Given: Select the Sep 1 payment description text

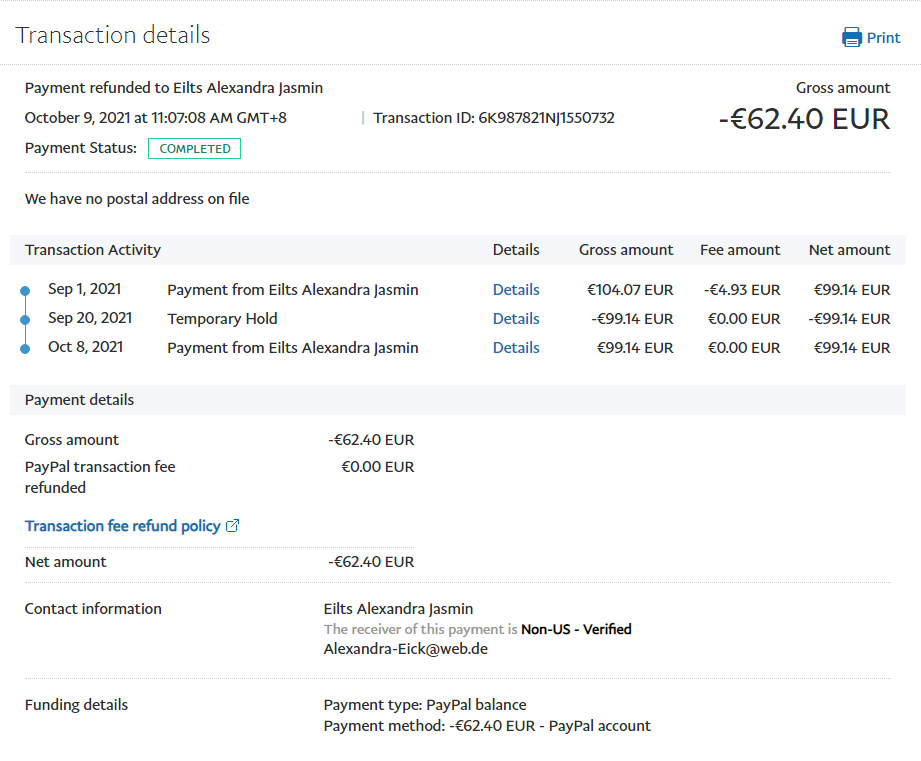Looking at the screenshot, I should tap(292, 290).
